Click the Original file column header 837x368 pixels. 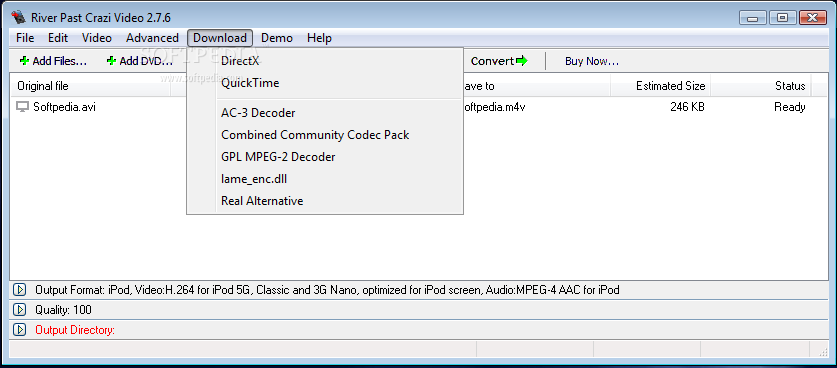tap(91, 86)
